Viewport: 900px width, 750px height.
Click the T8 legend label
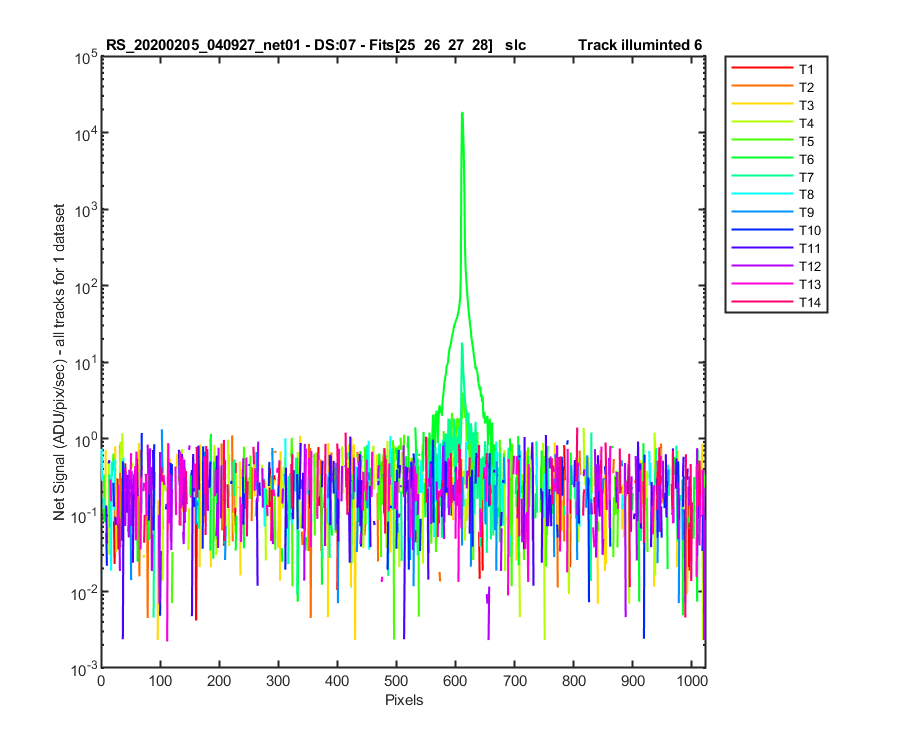(806, 195)
